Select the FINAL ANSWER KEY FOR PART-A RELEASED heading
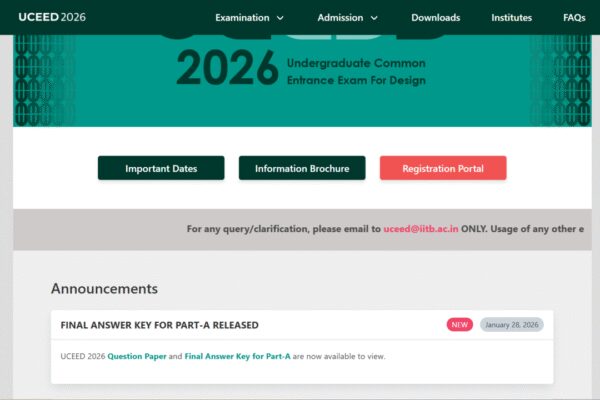This screenshot has height=400, width=600. tap(160, 325)
